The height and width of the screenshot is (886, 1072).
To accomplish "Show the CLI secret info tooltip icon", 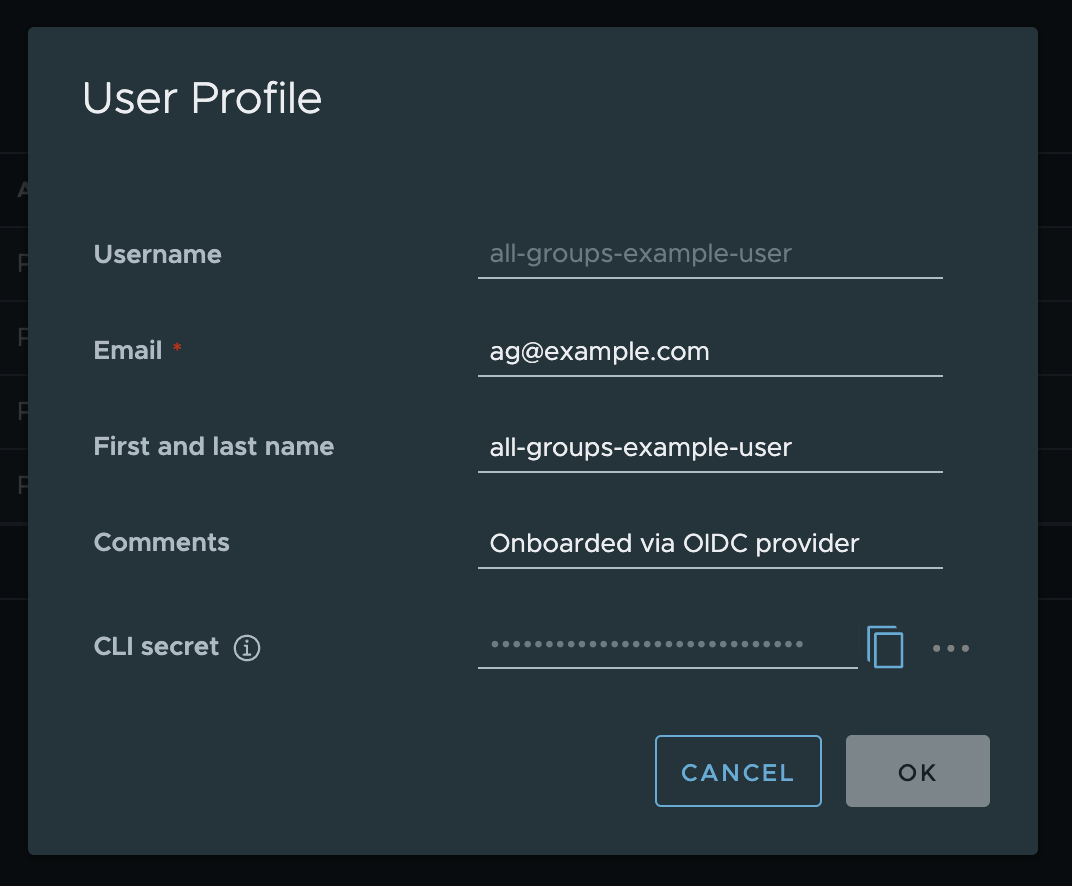I will (247, 648).
